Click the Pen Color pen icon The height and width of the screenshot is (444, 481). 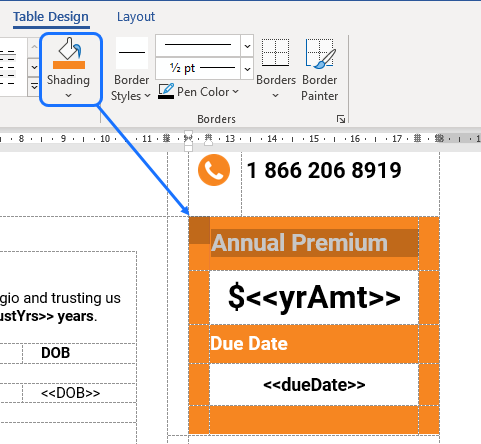click(x=166, y=91)
